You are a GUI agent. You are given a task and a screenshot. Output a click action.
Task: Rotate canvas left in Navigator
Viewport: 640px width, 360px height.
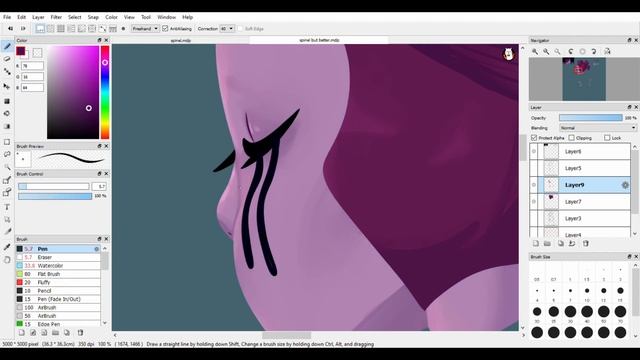571,51
